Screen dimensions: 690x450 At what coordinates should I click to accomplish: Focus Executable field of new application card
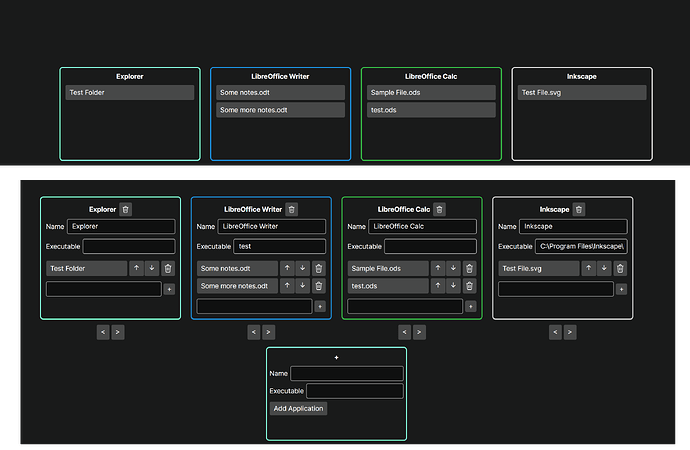tap(355, 391)
